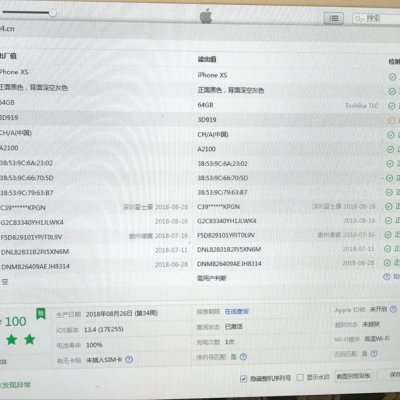Image resolution: width=400 pixels, height=400 pixels.
Task: Open the help icon beside 序列号匹配
Action: [243, 357]
